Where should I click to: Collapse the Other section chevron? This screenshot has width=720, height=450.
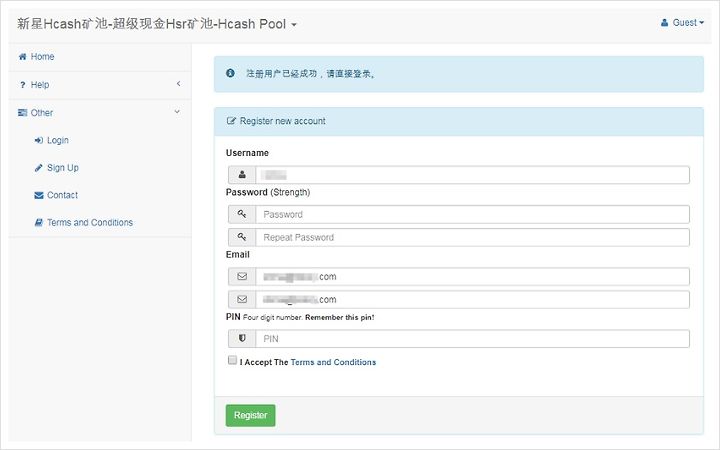pyautogui.click(x=177, y=112)
